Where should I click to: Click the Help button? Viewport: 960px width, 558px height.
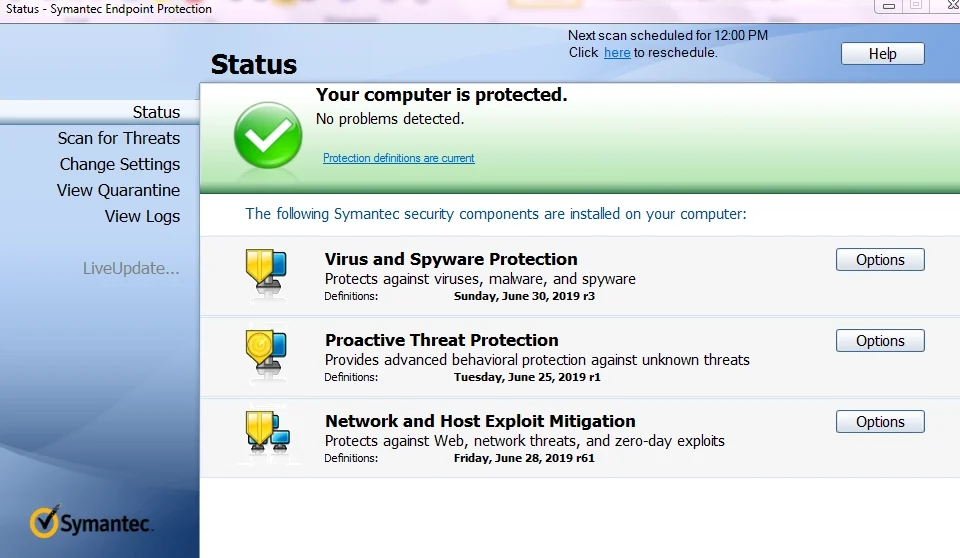(x=882, y=54)
